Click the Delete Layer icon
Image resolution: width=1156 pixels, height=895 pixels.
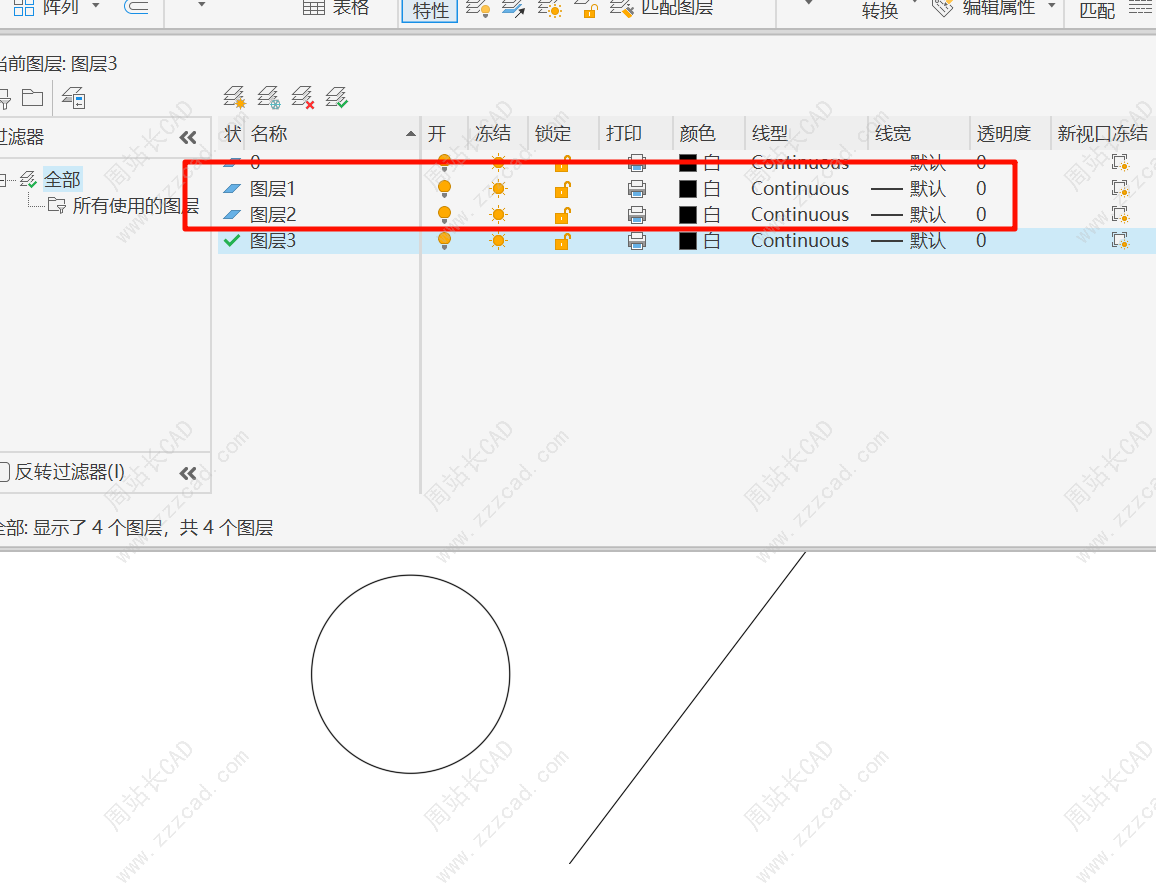click(302, 97)
